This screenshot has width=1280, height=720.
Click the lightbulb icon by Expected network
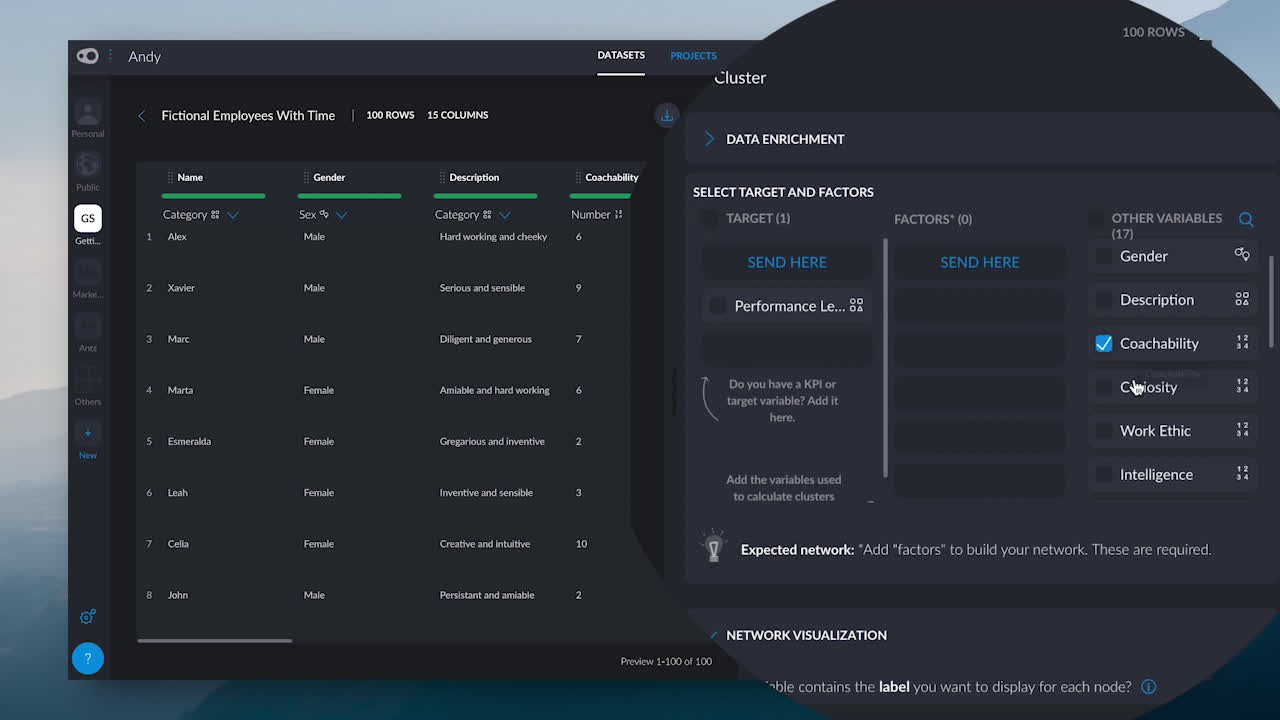pyautogui.click(x=714, y=546)
